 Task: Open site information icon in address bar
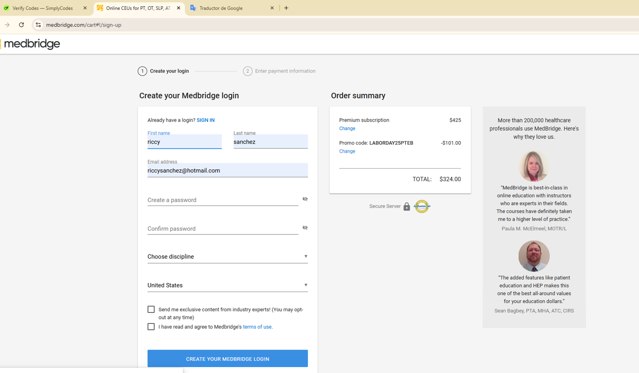point(38,25)
